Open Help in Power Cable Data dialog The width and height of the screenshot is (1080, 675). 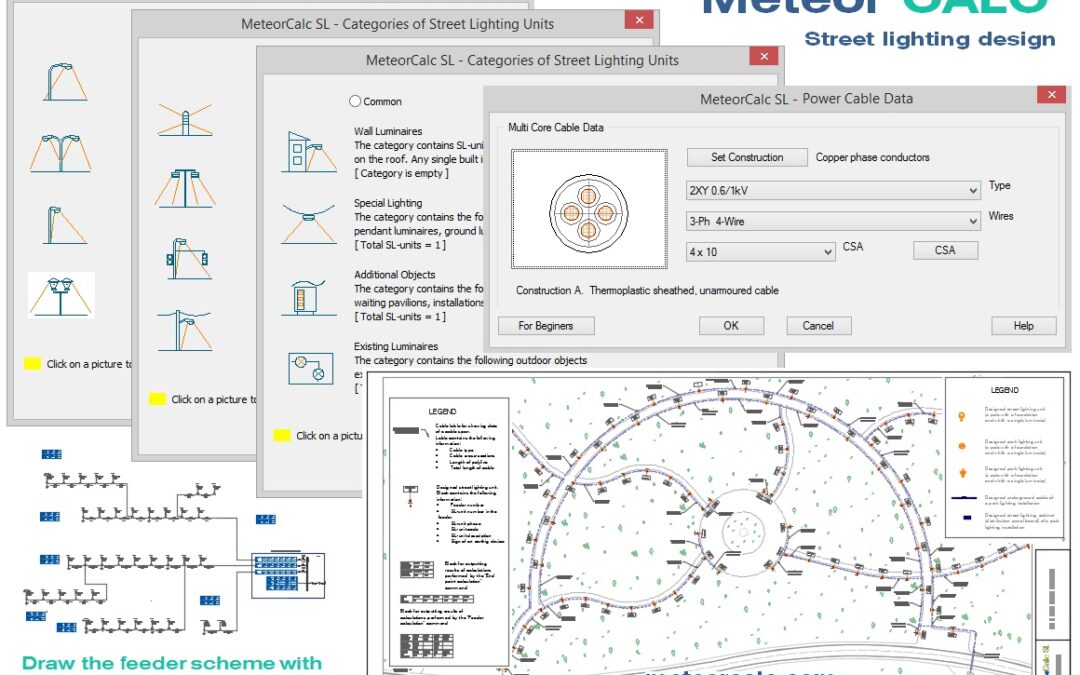pos(1023,326)
